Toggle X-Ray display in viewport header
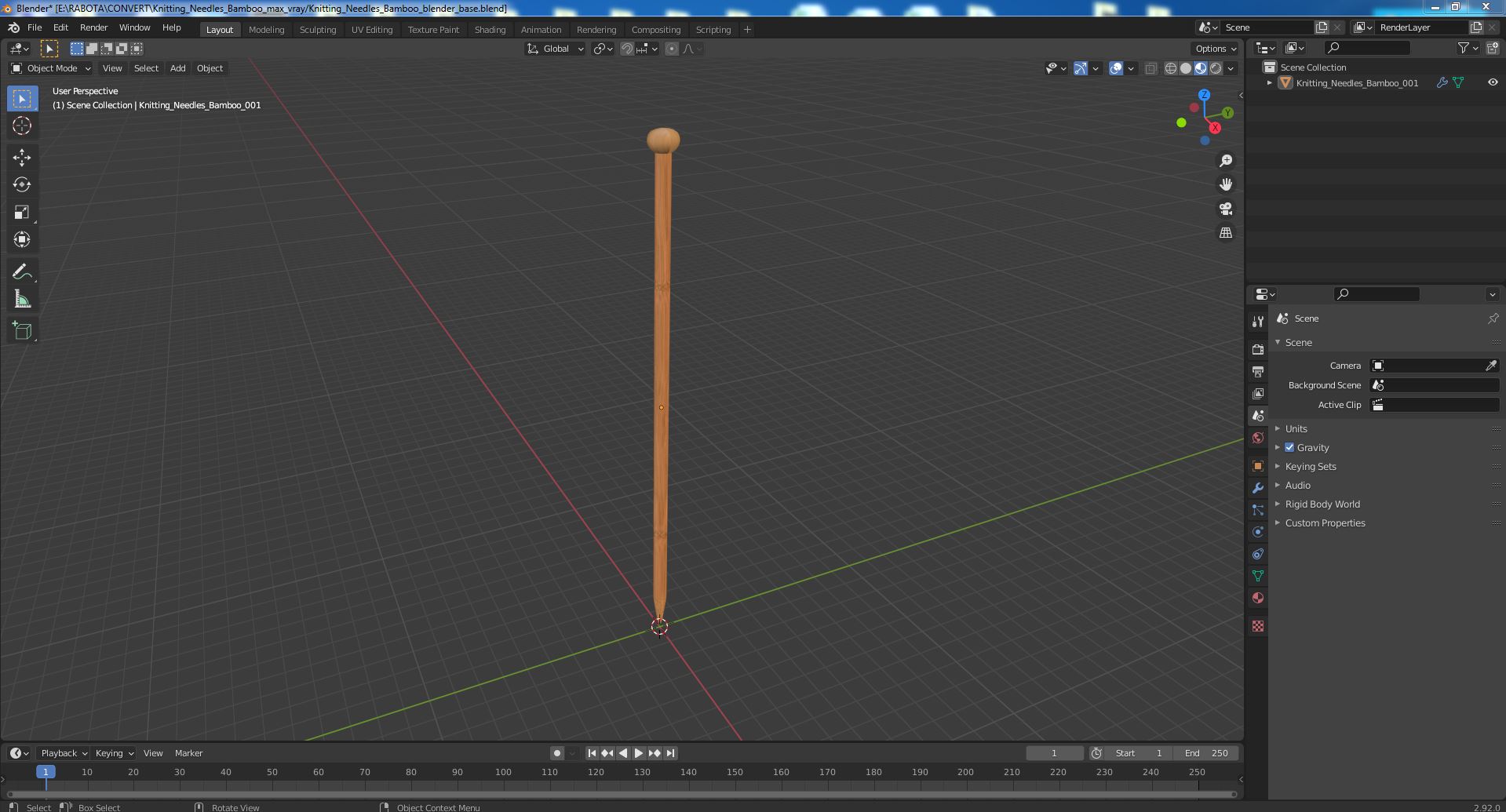This screenshot has height=812, width=1506. pos(1150,69)
